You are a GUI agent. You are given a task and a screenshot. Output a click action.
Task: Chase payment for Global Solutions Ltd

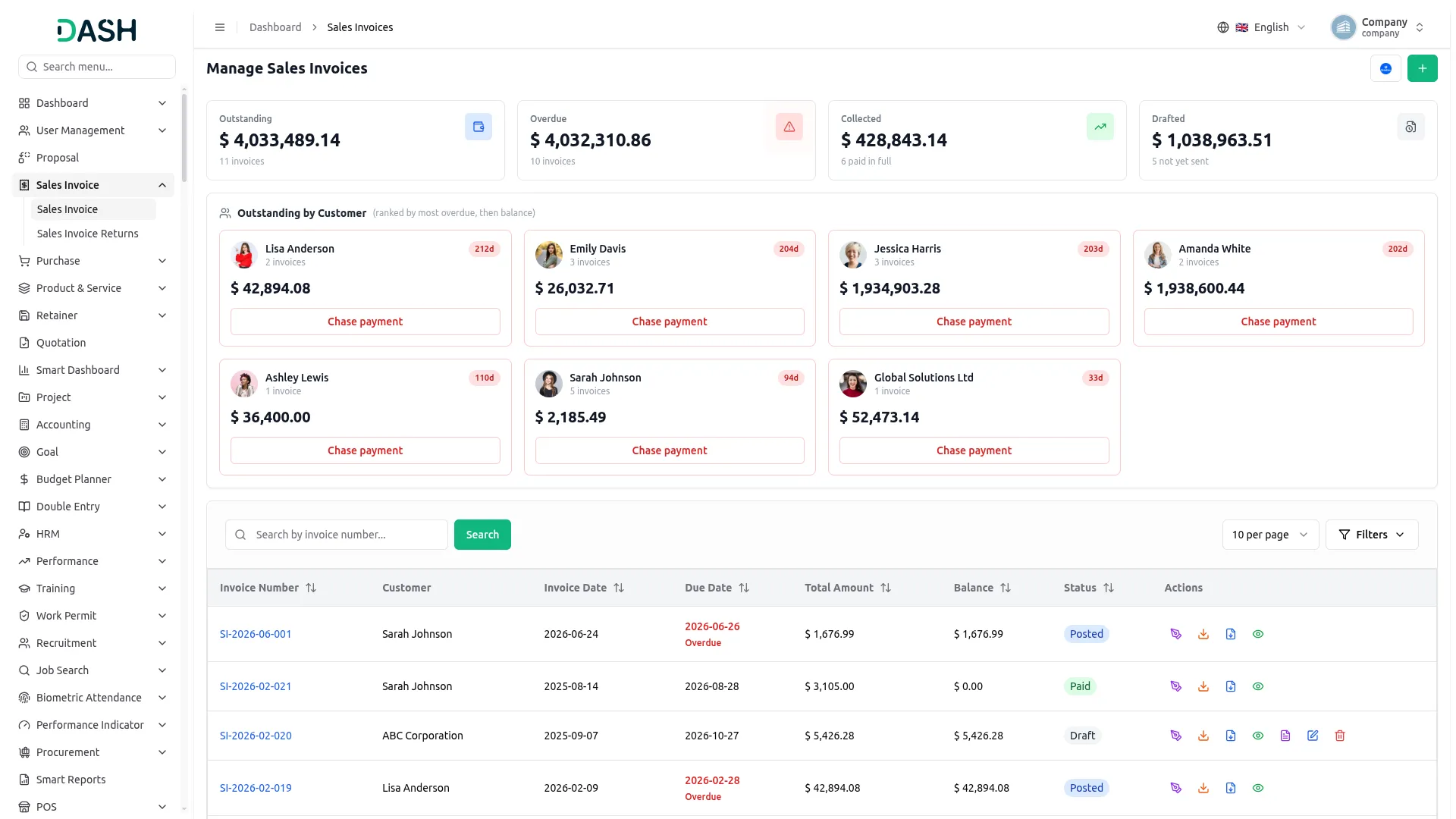coord(974,450)
